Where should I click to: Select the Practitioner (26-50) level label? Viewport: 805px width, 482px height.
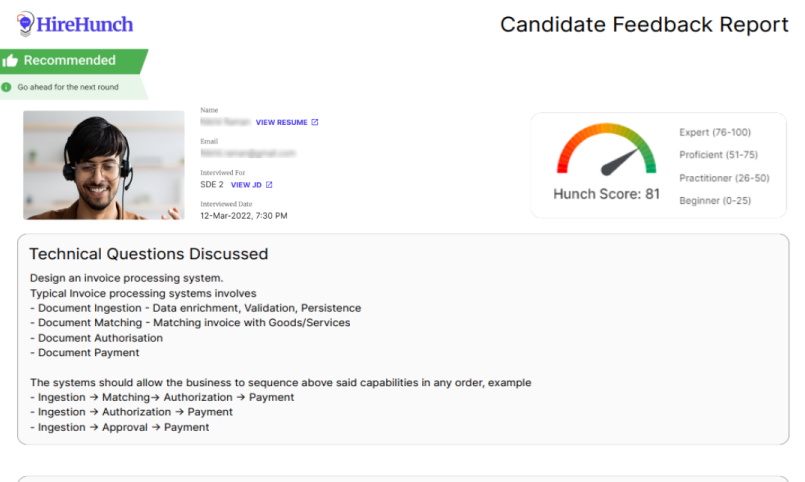(x=724, y=178)
